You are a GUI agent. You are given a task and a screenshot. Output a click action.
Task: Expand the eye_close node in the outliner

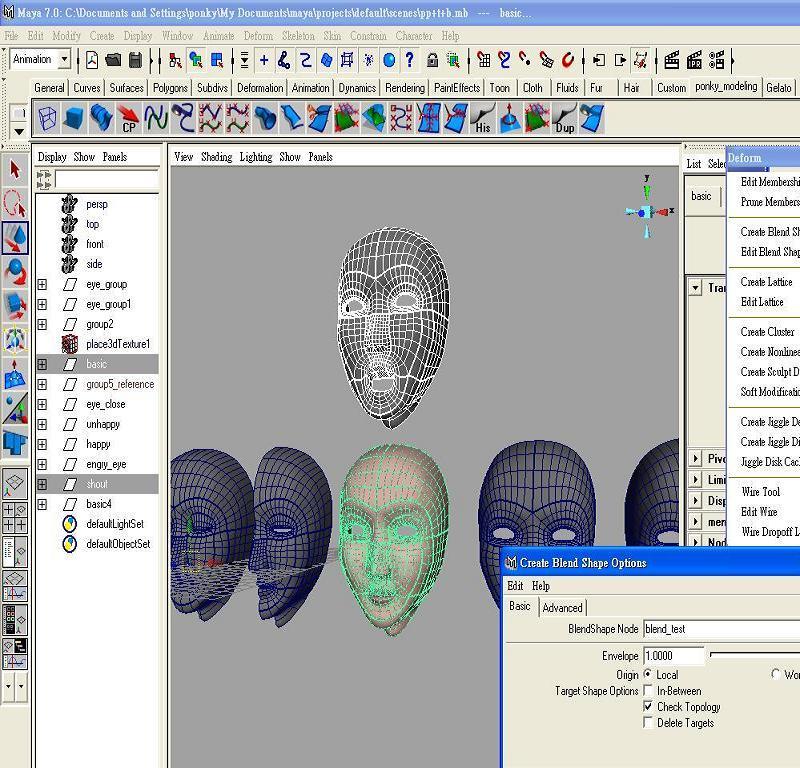coord(42,404)
